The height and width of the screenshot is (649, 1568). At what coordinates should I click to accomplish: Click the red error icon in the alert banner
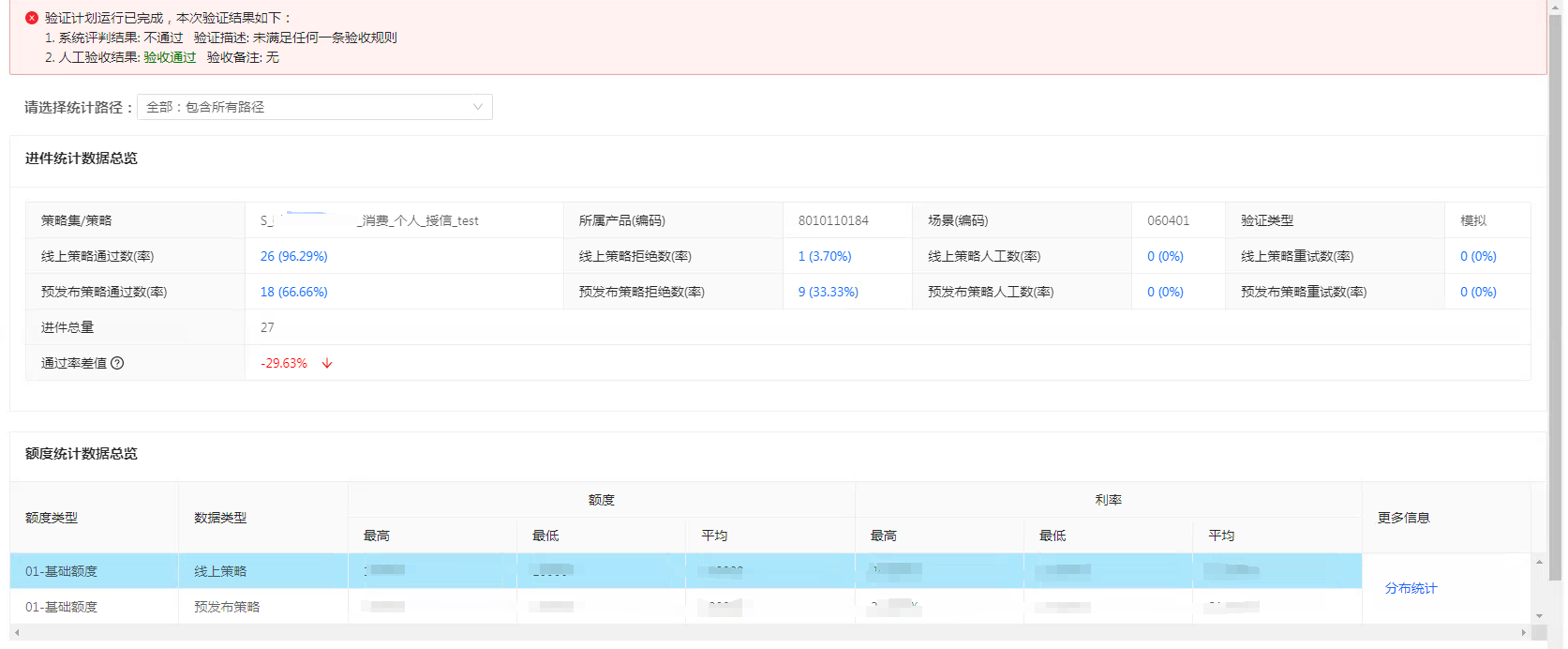click(32, 18)
